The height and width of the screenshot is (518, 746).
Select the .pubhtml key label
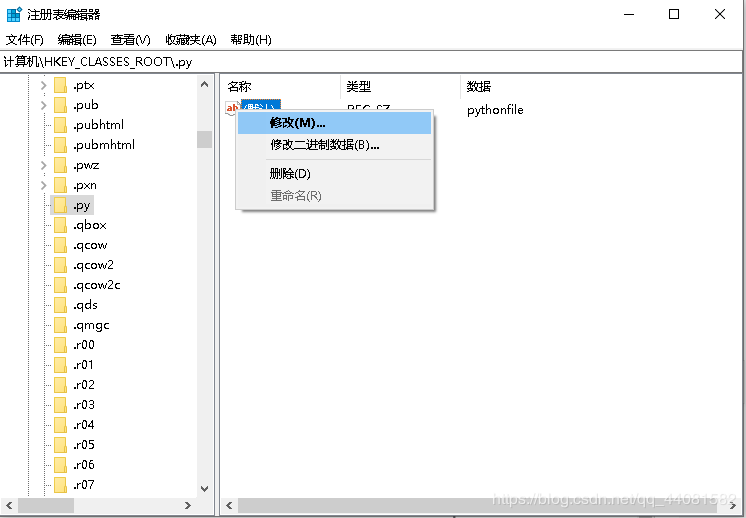98,125
